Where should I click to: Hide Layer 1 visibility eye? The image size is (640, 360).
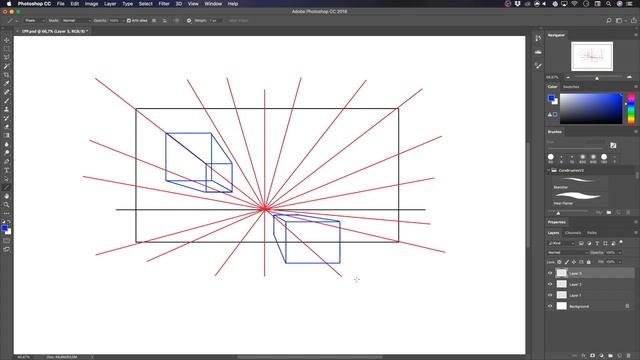pyautogui.click(x=550, y=295)
